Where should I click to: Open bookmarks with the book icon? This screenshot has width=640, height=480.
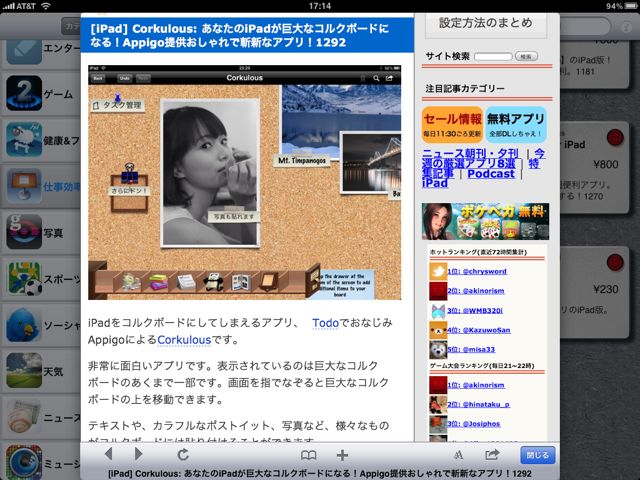[x=309, y=455]
